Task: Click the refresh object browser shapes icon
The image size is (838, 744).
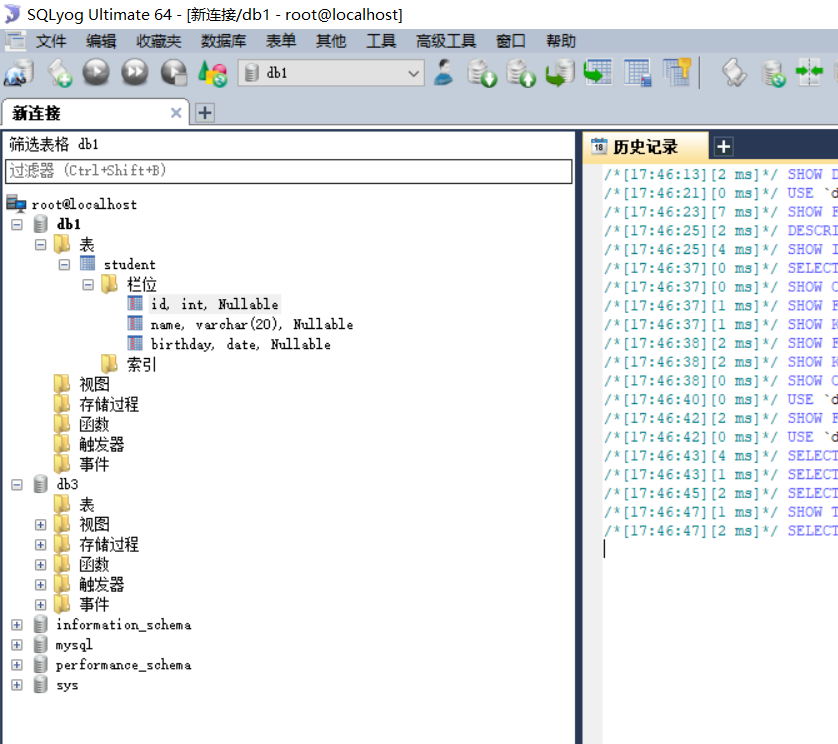Action: (x=213, y=73)
